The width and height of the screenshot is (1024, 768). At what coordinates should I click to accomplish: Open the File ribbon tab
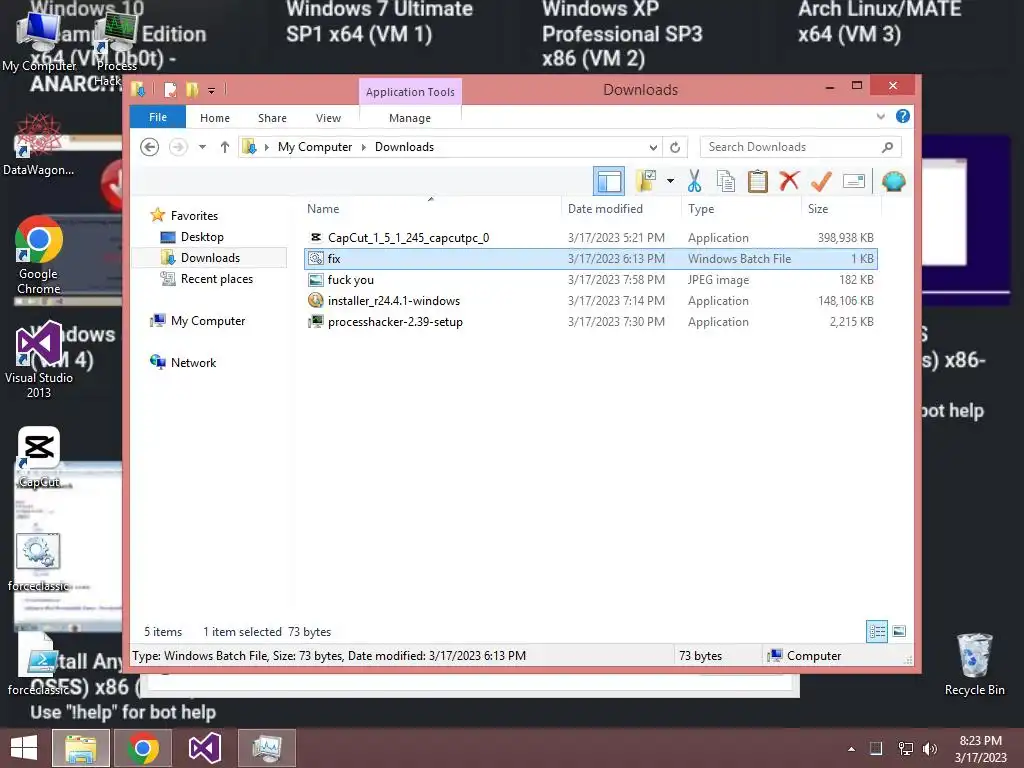(x=158, y=118)
